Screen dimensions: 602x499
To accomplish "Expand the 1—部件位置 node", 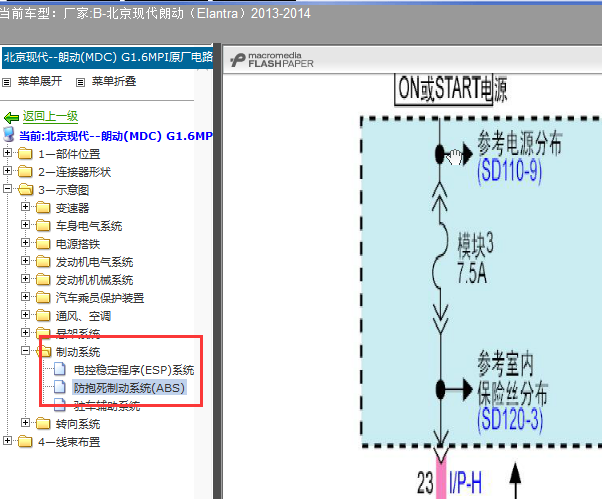I will [x=7, y=152].
